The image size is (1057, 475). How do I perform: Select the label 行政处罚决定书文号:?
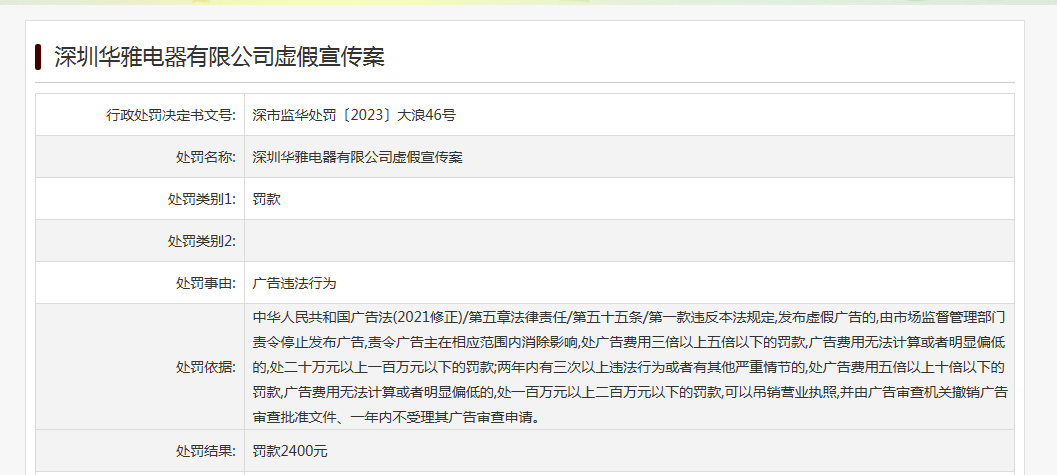(171, 115)
